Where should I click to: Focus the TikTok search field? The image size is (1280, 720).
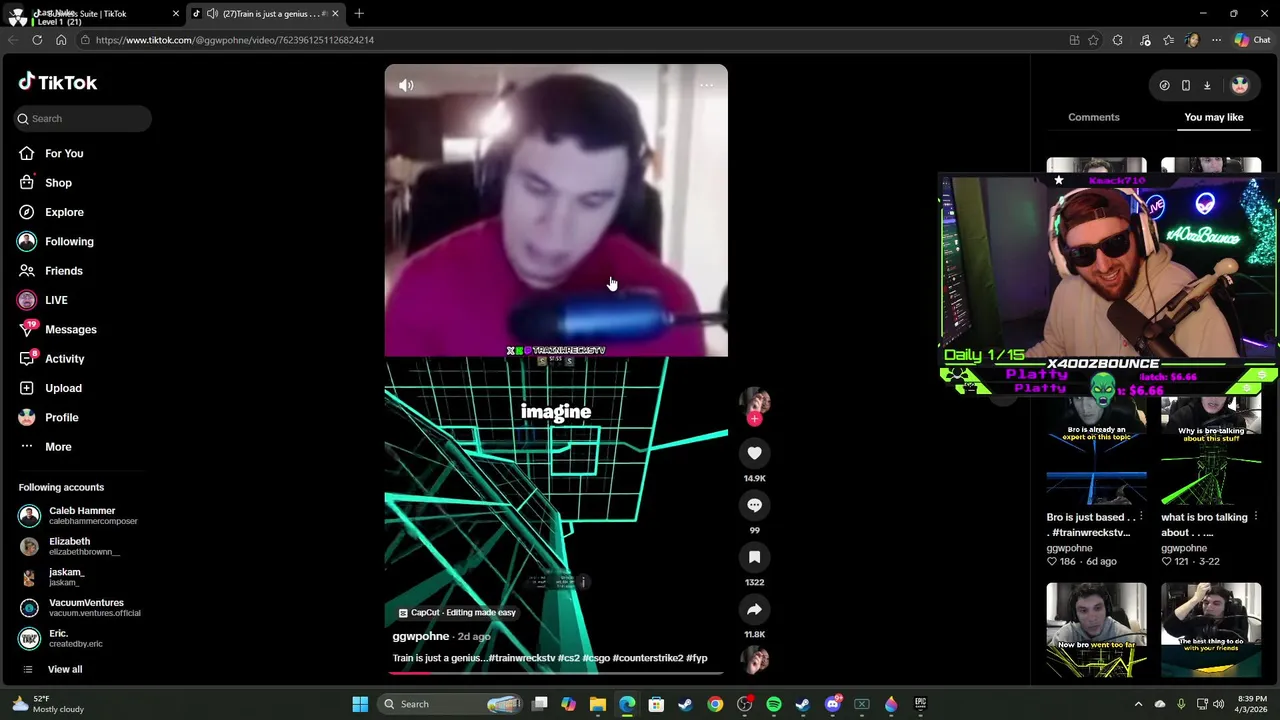click(x=83, y=118)
